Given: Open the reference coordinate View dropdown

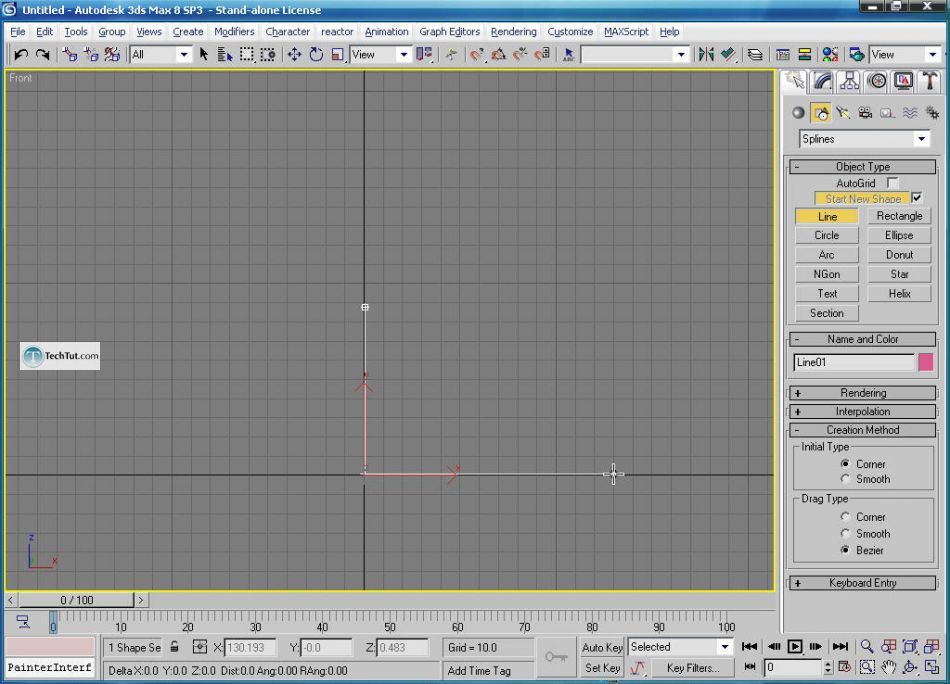Looking at the screenshot, I should (380, 55).
